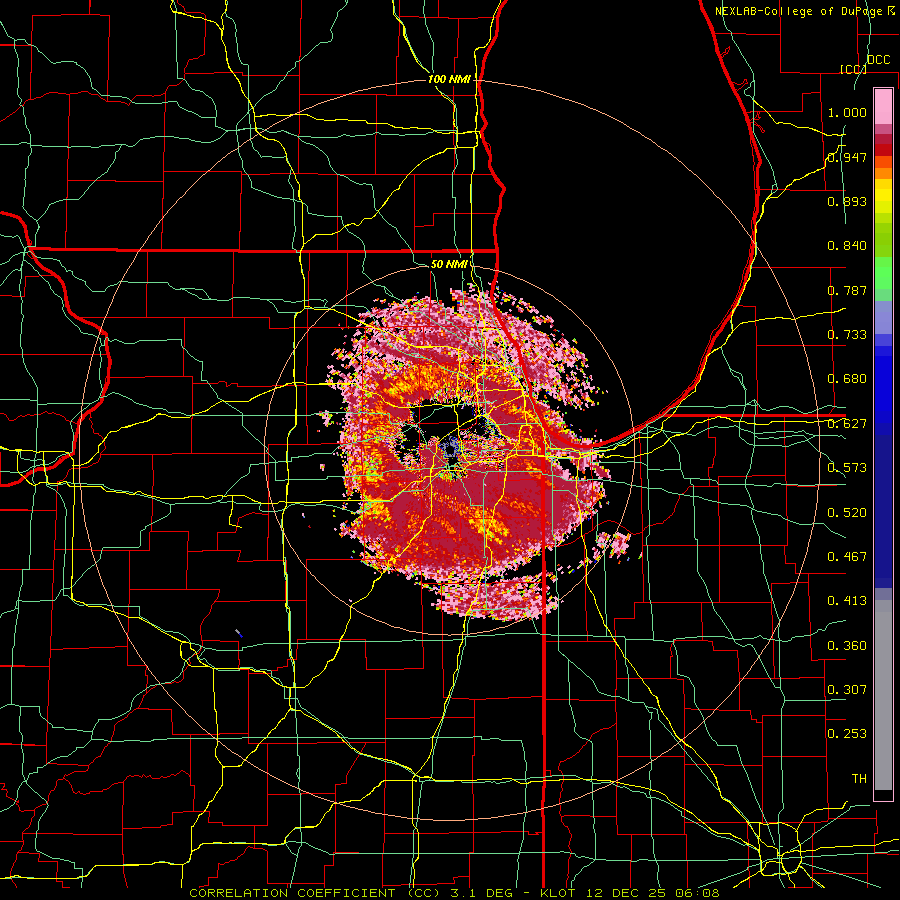Select the 0.733 scale value
The width and height of the screenshot is (900, 900).
[847, 335]
